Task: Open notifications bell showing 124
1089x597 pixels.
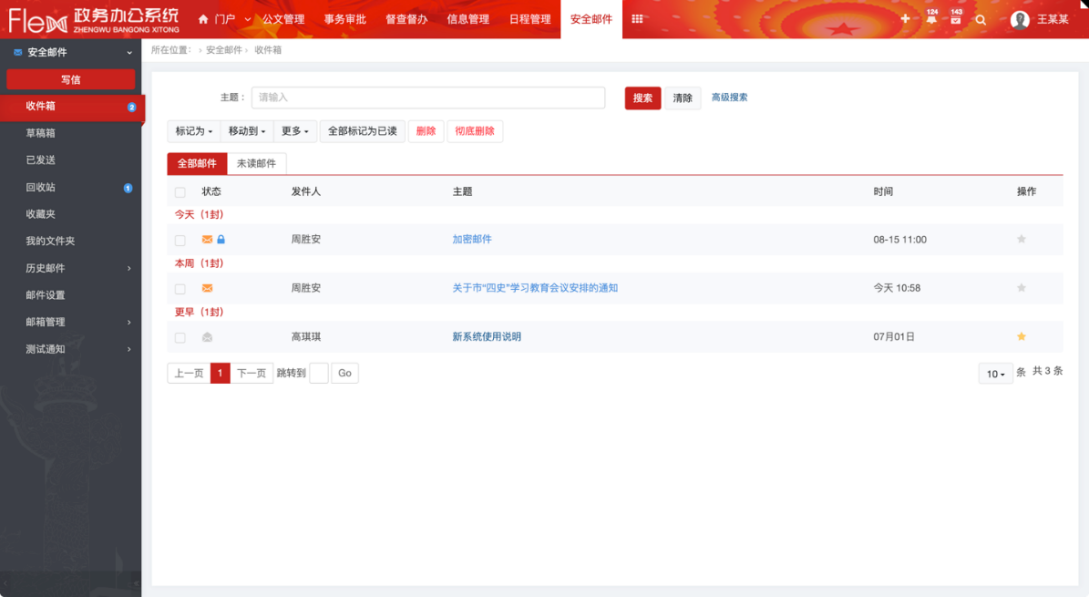Action: 931,19
